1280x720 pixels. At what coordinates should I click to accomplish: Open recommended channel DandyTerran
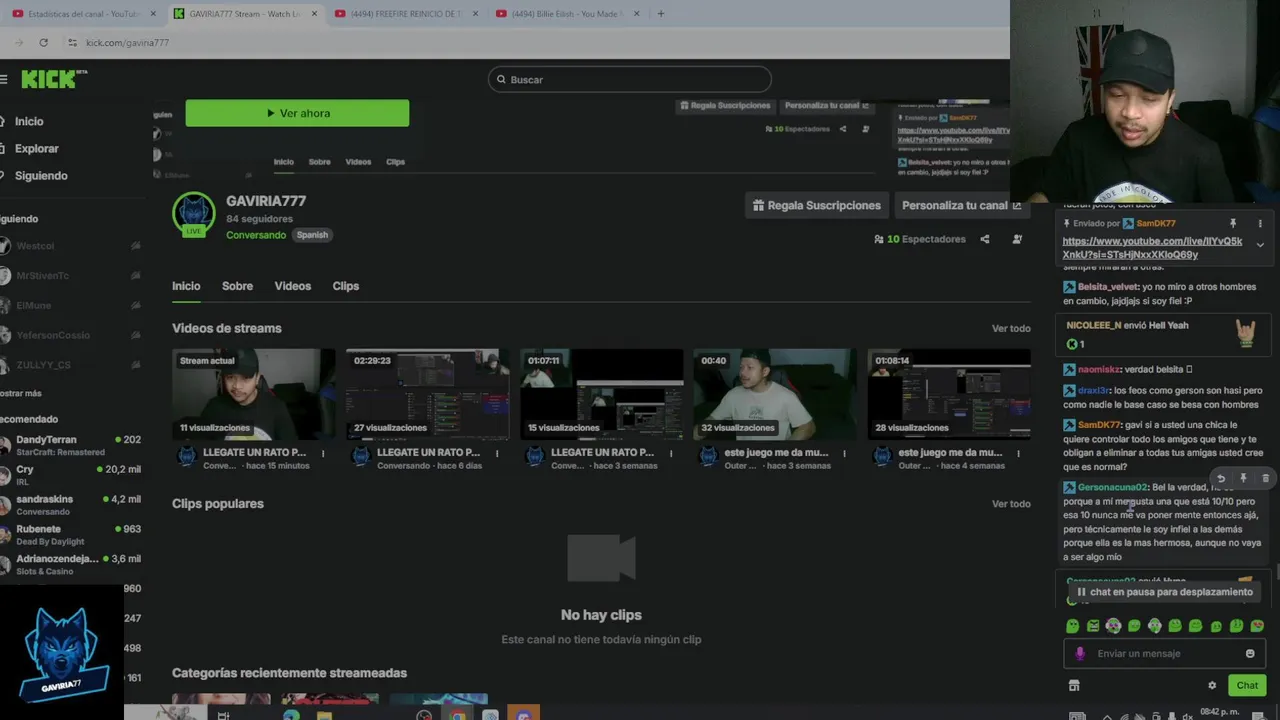tap(70, 445)
